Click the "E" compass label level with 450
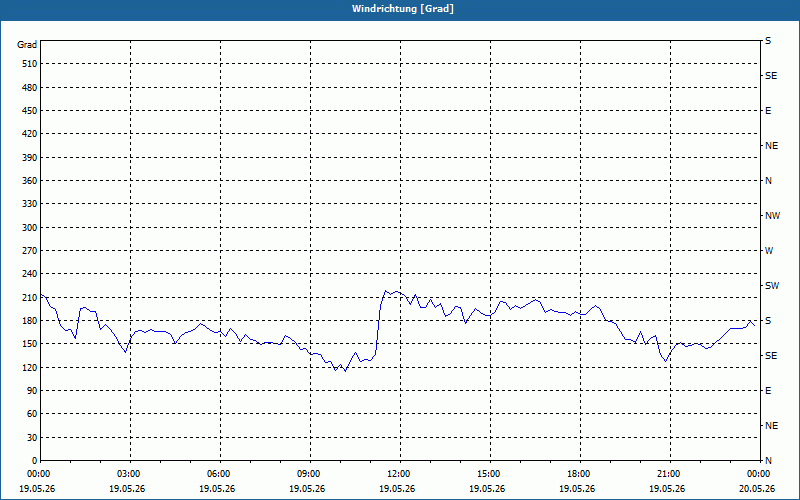Viewport: 800px width, 500px height. tap(768, 111)
